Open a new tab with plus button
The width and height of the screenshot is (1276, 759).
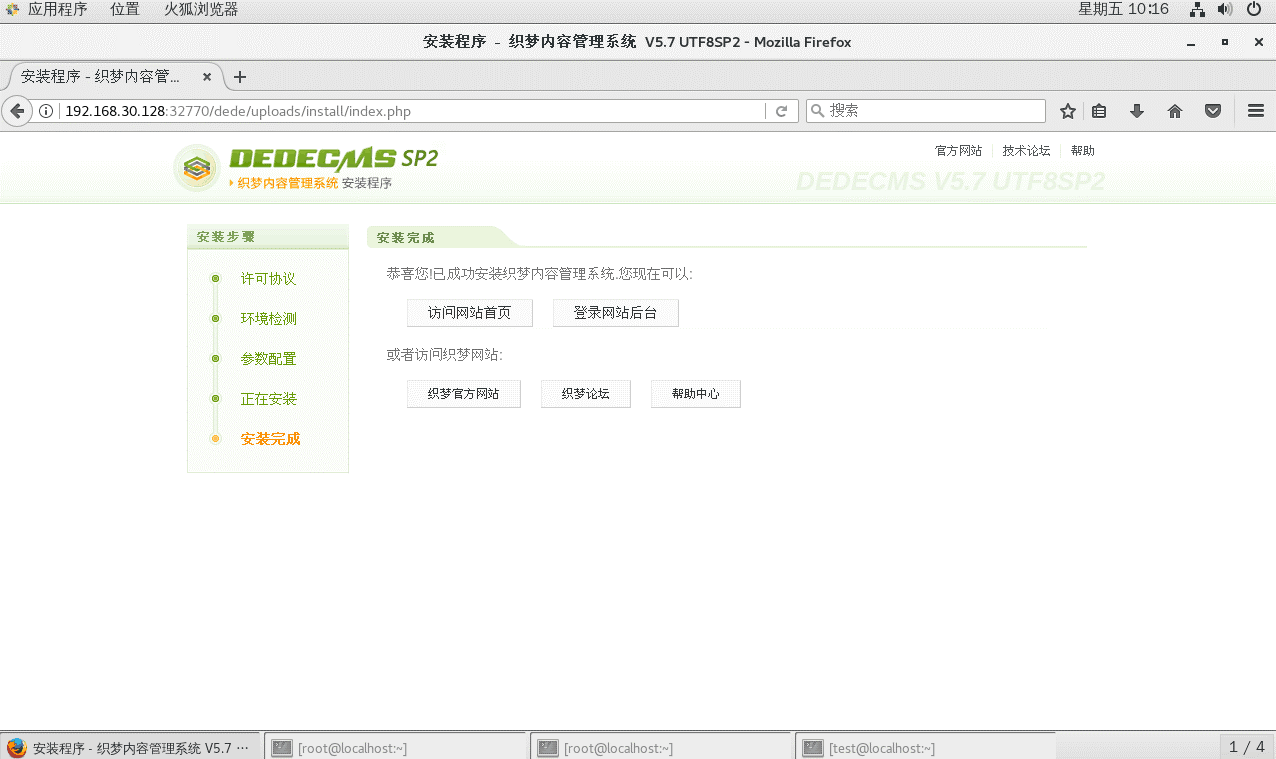(x=240, y=77)
